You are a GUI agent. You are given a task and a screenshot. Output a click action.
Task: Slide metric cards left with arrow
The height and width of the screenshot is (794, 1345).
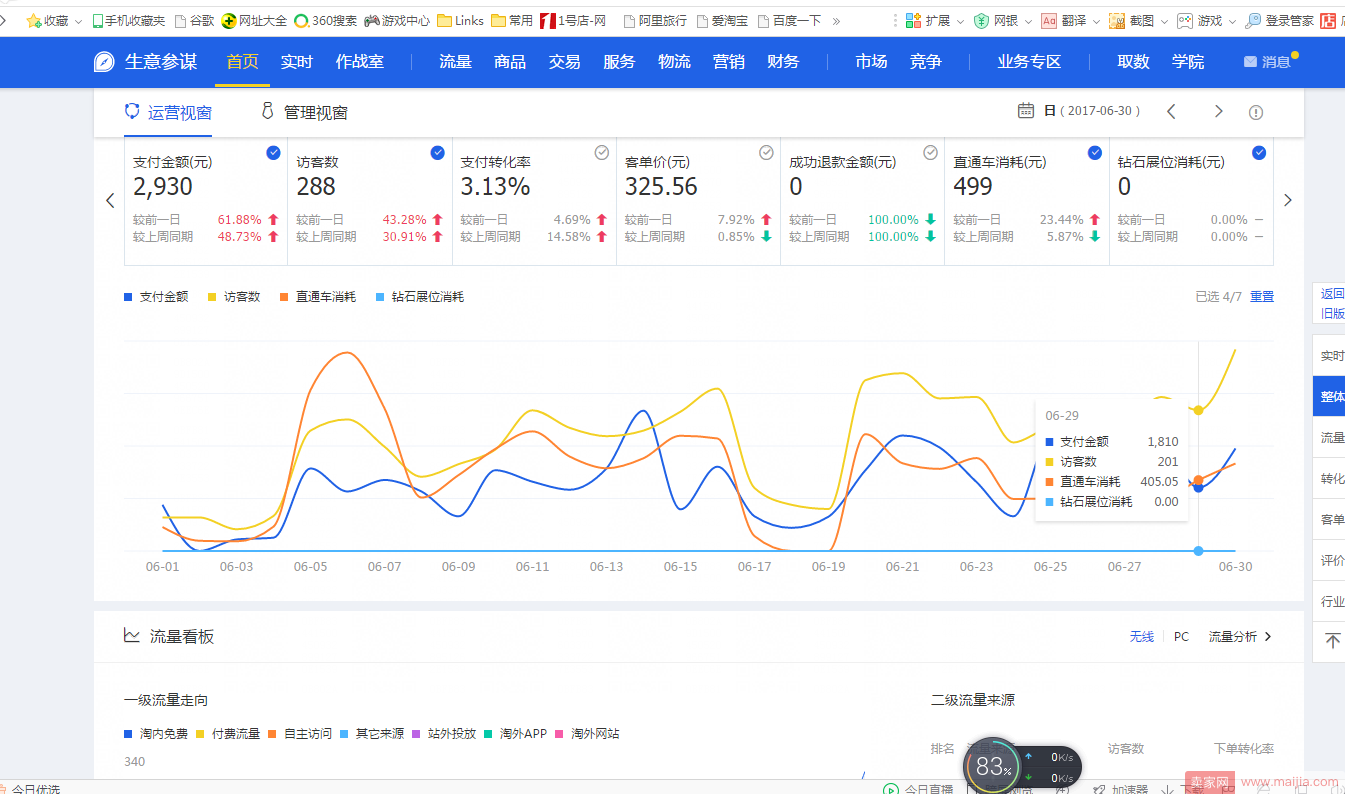(110, 200)
